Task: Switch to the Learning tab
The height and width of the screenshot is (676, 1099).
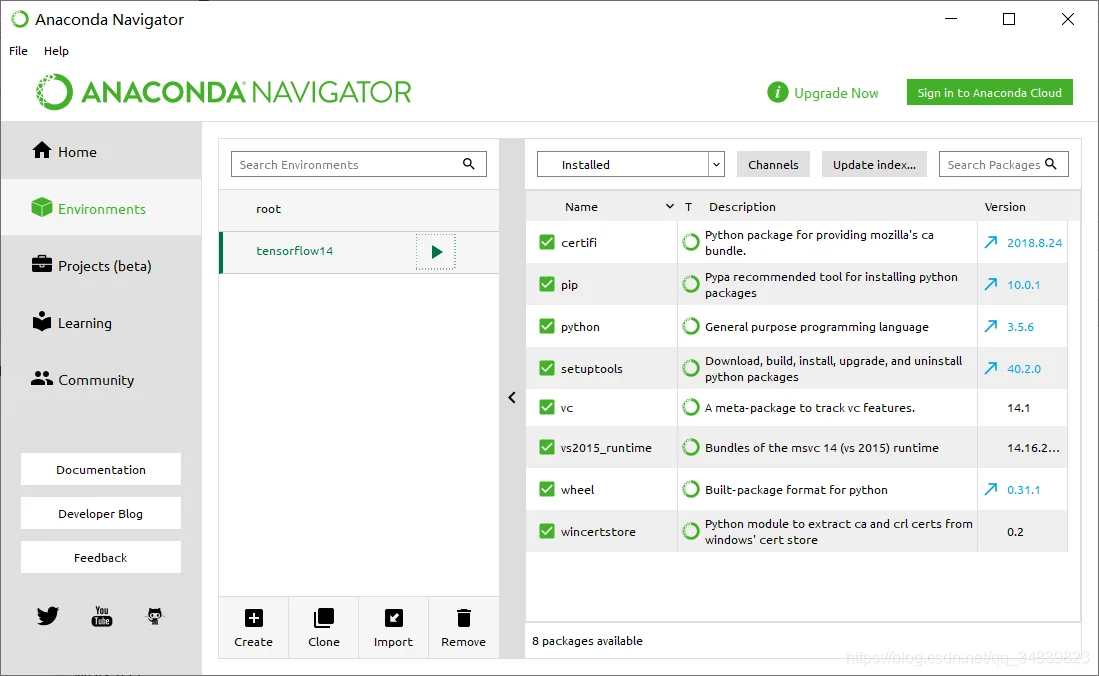Action: (x=102, y=323)
